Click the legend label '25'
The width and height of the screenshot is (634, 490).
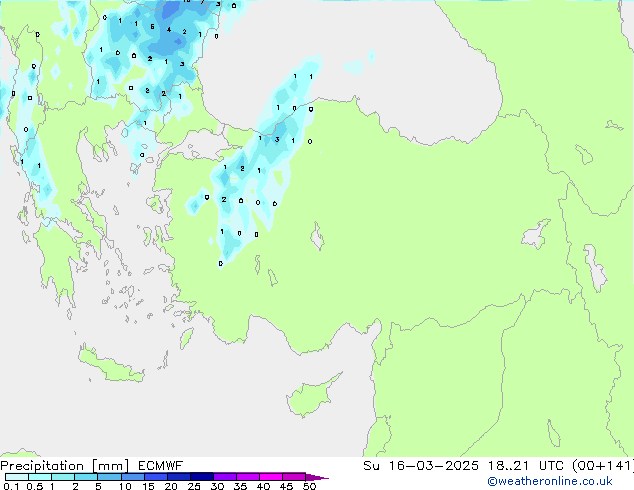pos(194,486)
